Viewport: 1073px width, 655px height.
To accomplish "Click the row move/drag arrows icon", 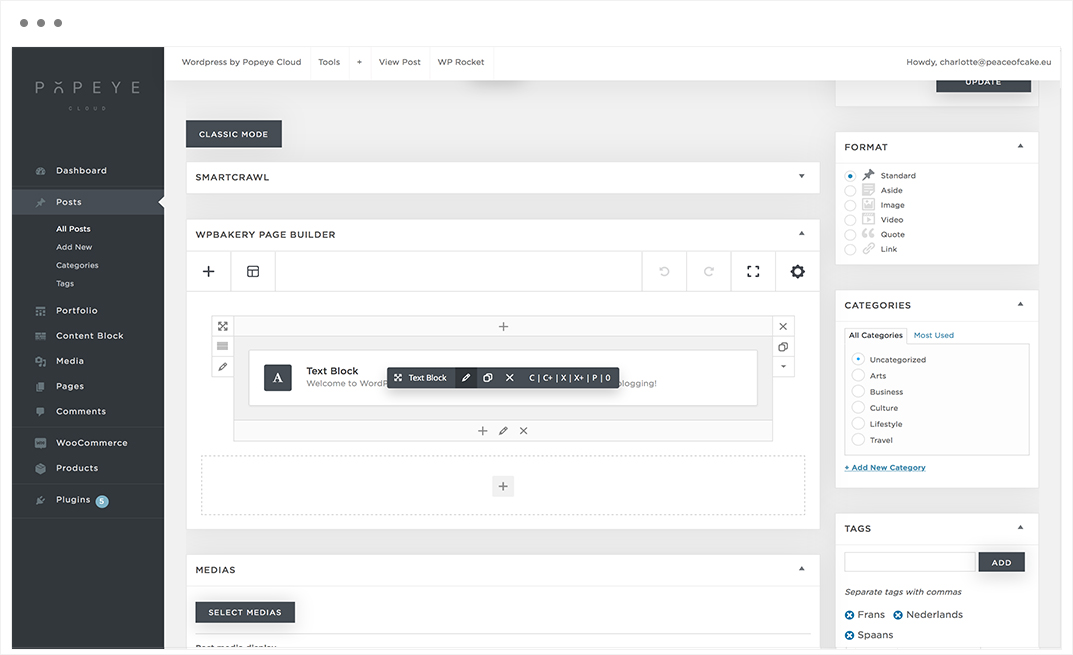I will pos(222,326).
